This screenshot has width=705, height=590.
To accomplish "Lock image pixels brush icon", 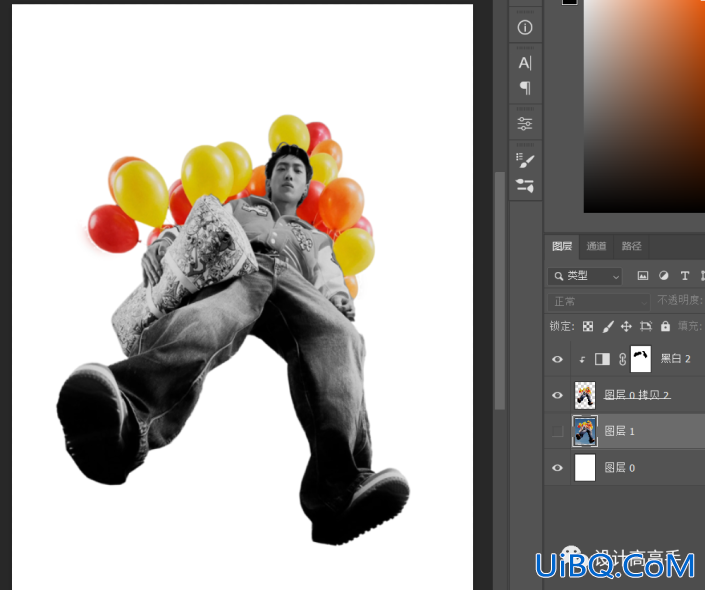I will pos(608,326).
